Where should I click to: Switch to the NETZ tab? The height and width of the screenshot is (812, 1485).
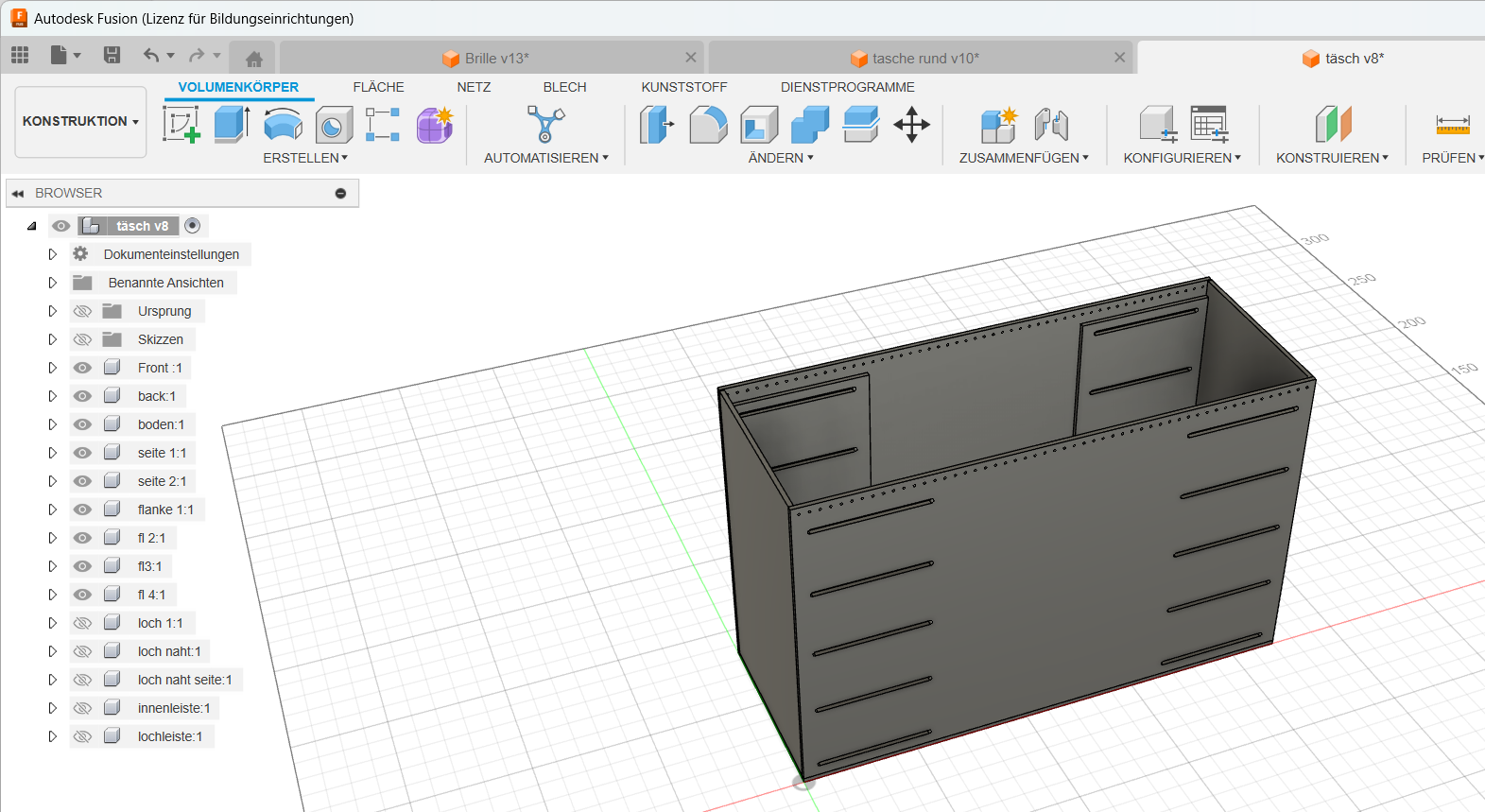point(474,87)
